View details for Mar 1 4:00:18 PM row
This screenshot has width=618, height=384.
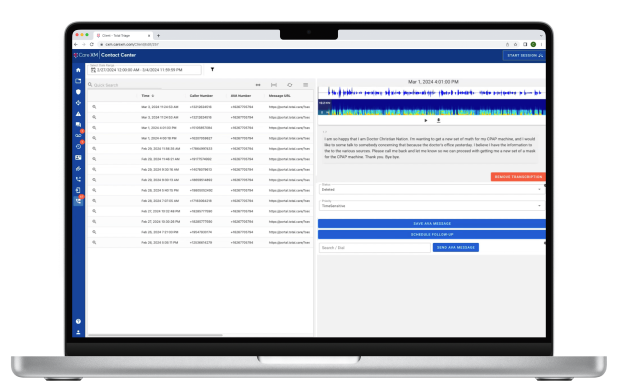94,138
